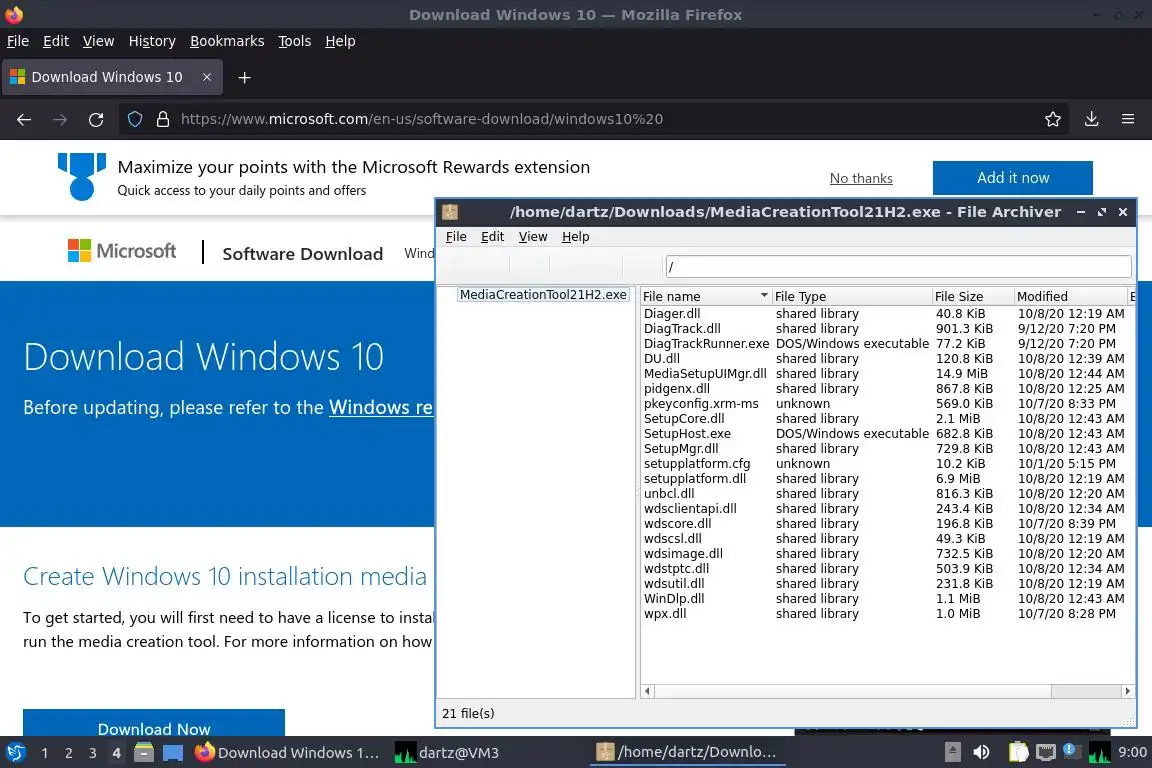
Task: Click the File Archiver taskbar entry
Action: 687,753
